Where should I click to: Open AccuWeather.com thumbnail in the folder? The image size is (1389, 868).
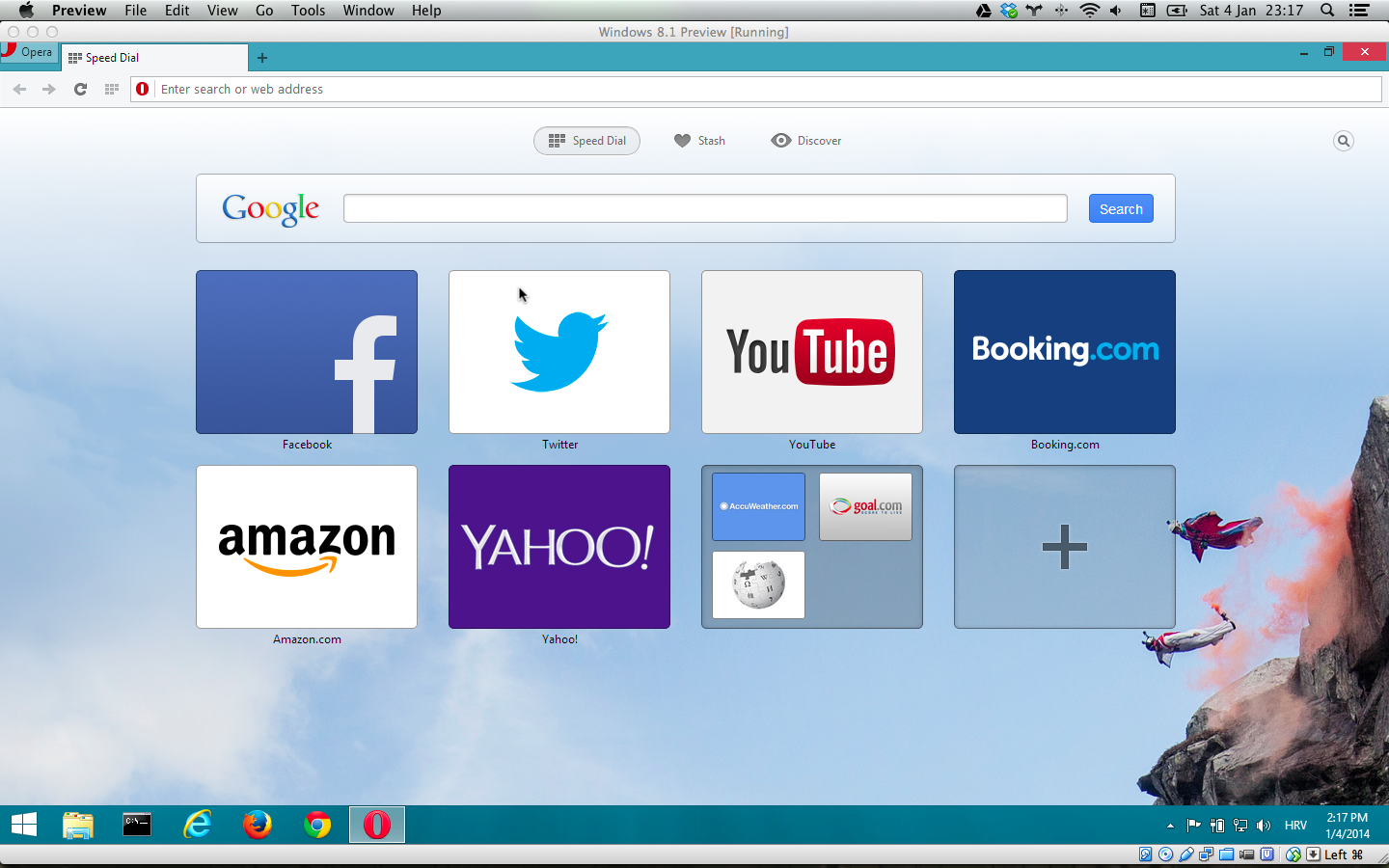coord(758,506)
